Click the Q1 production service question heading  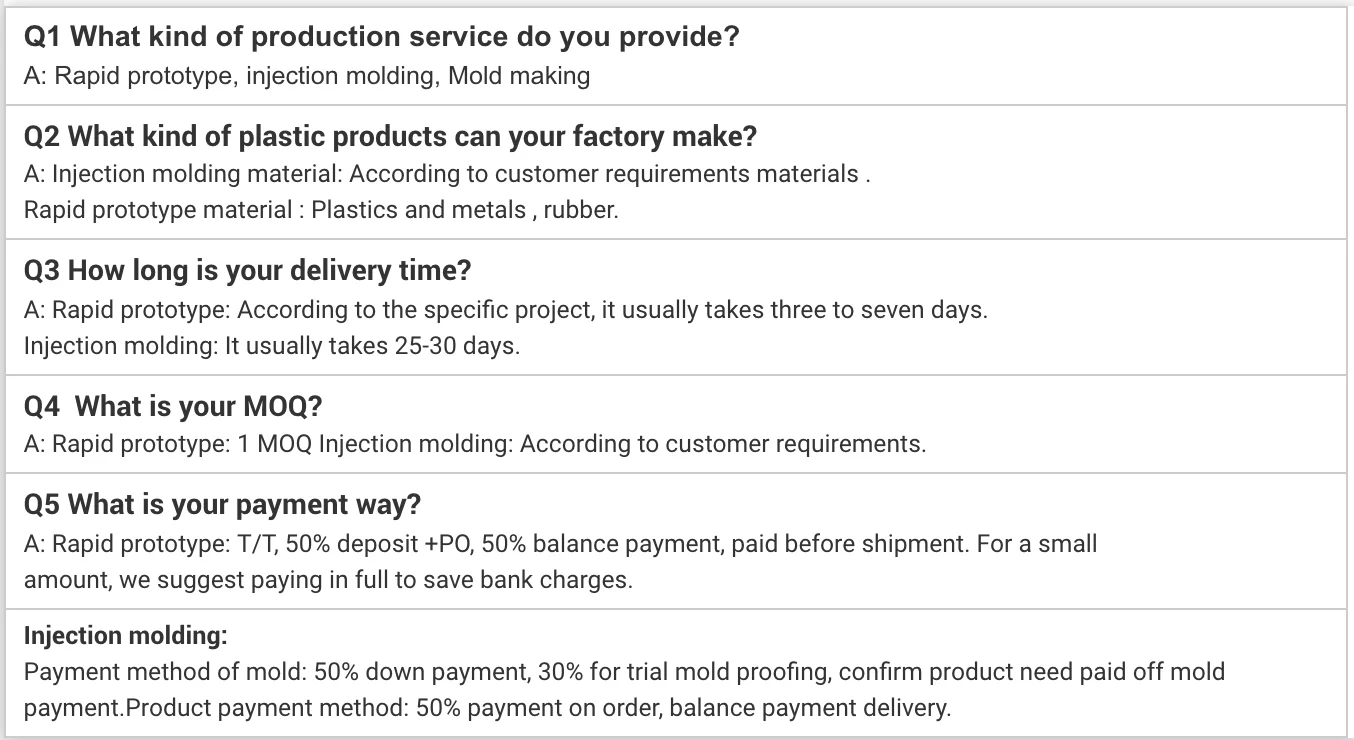click(381, 38)
